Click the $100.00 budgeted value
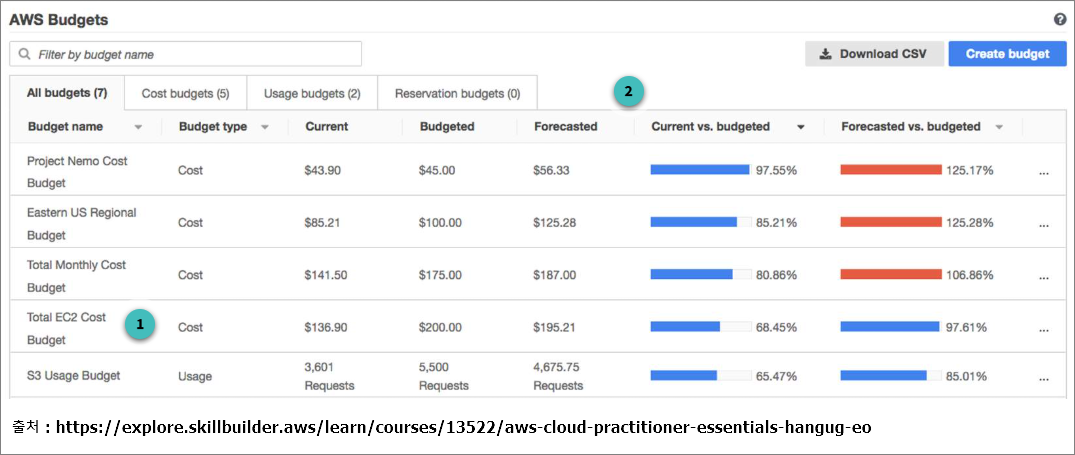The image size is (1075, 455). click(440, 223)
